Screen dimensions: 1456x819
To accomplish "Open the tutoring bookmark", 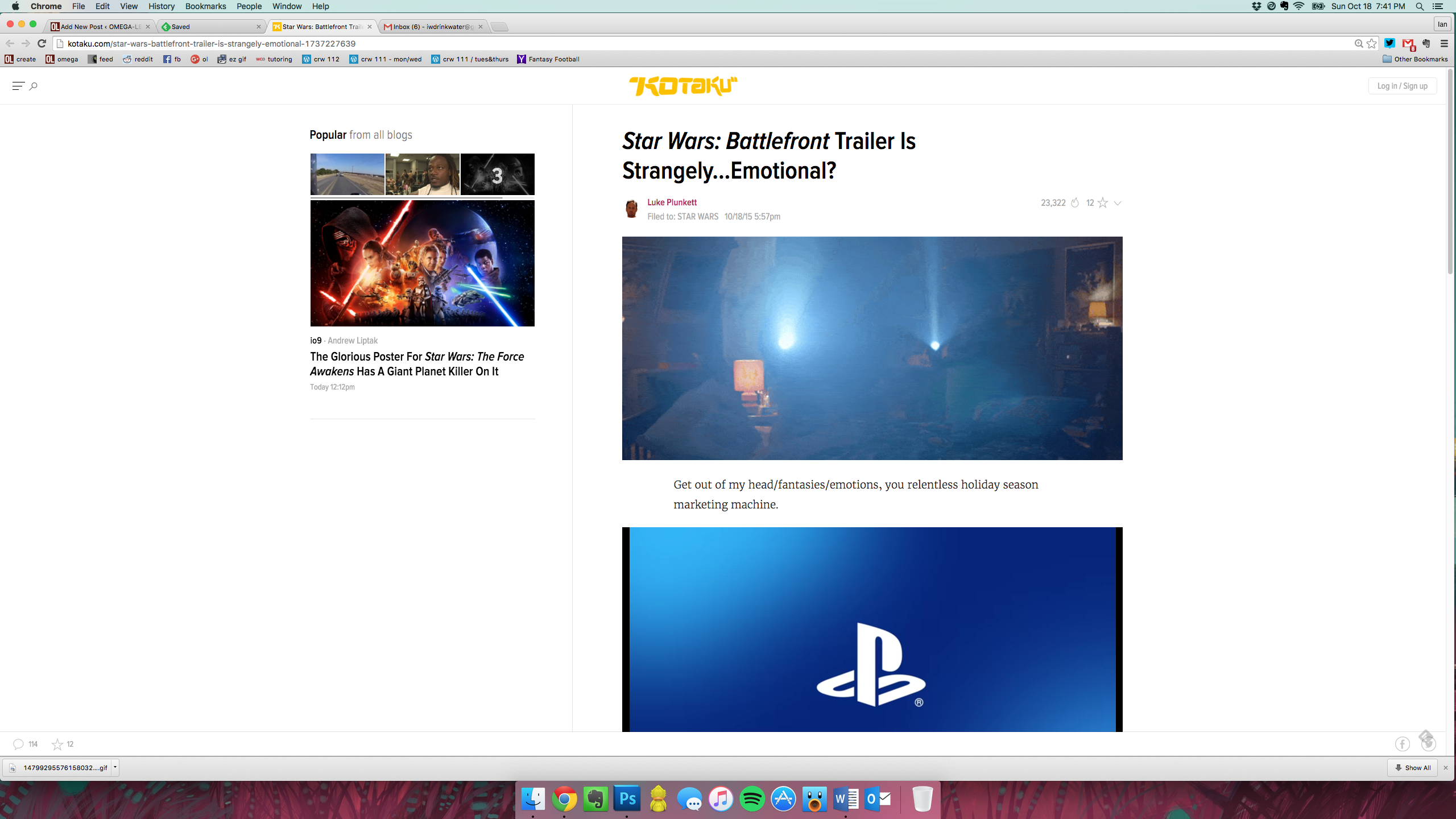I will tap(274, 59).
